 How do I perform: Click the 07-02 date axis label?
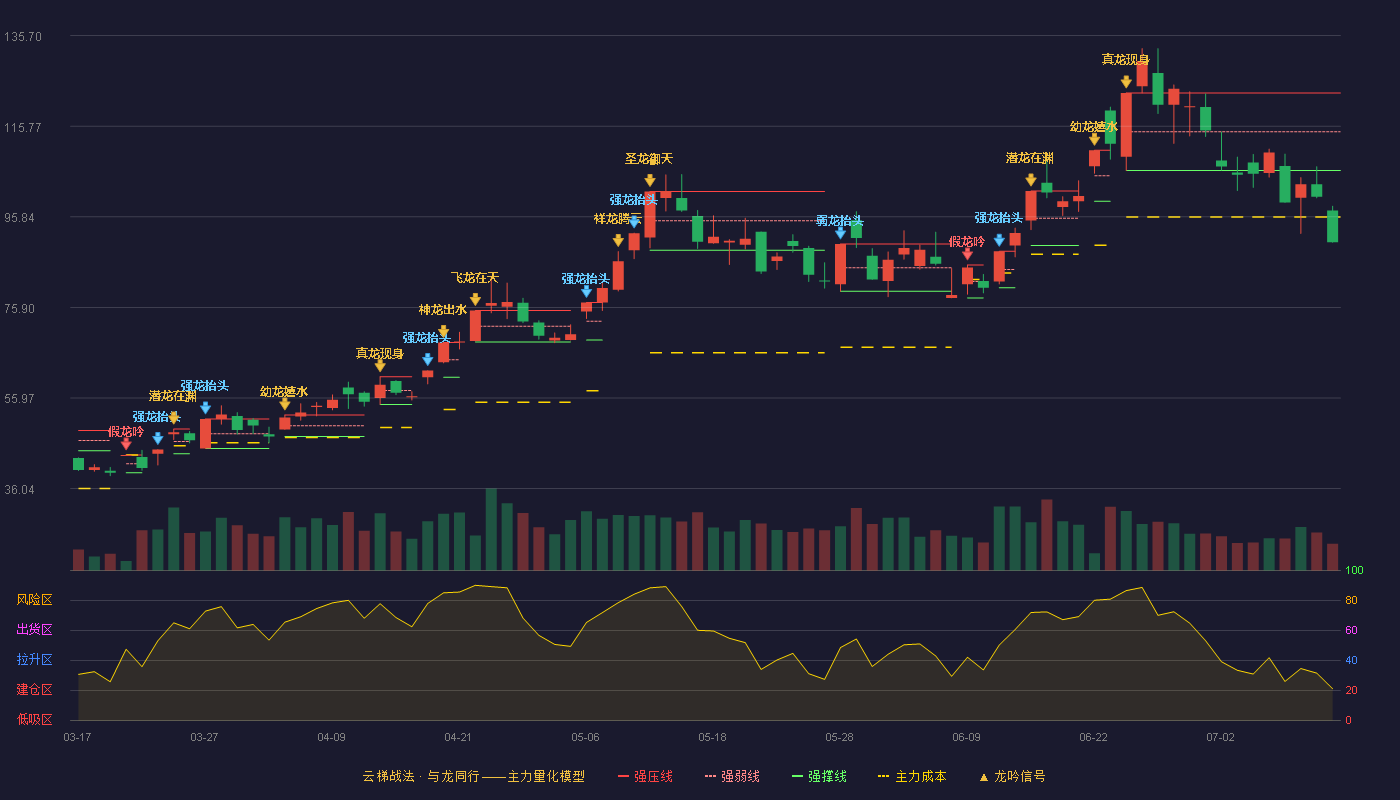pos(1220,737)
